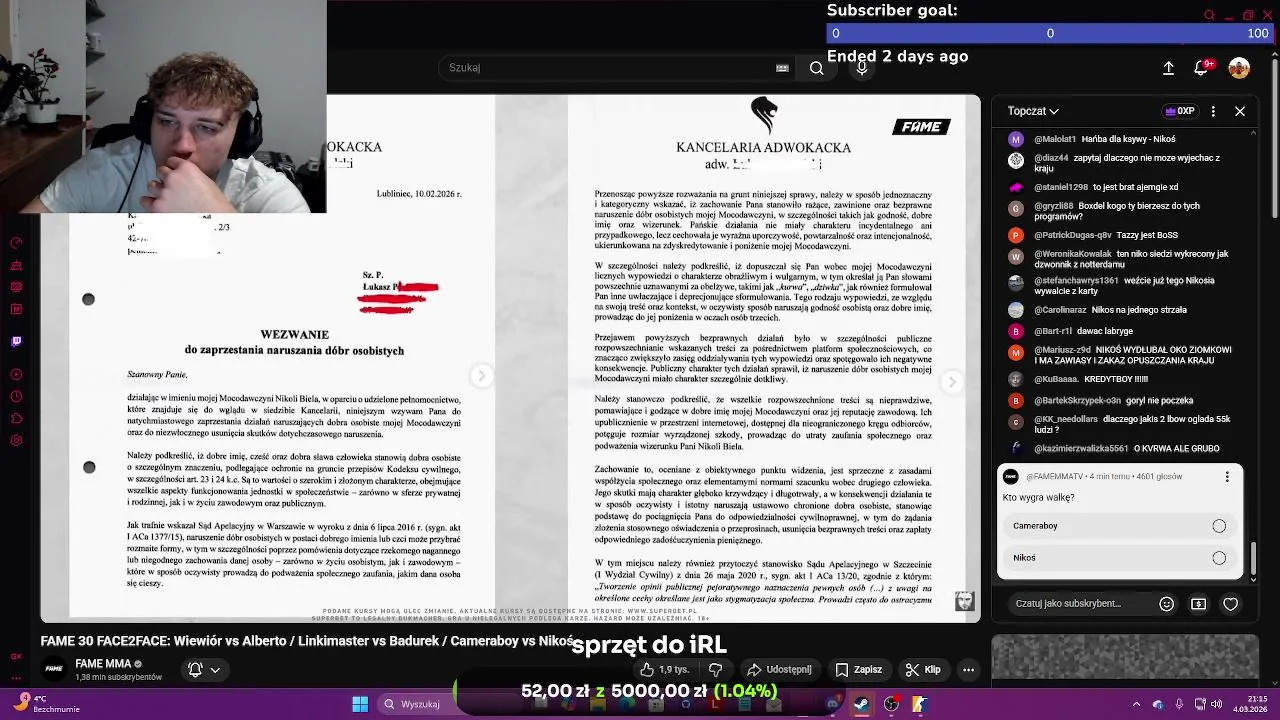
Task: Expand the Topczat chat mode dropdown
Action: coord(1033,111)
